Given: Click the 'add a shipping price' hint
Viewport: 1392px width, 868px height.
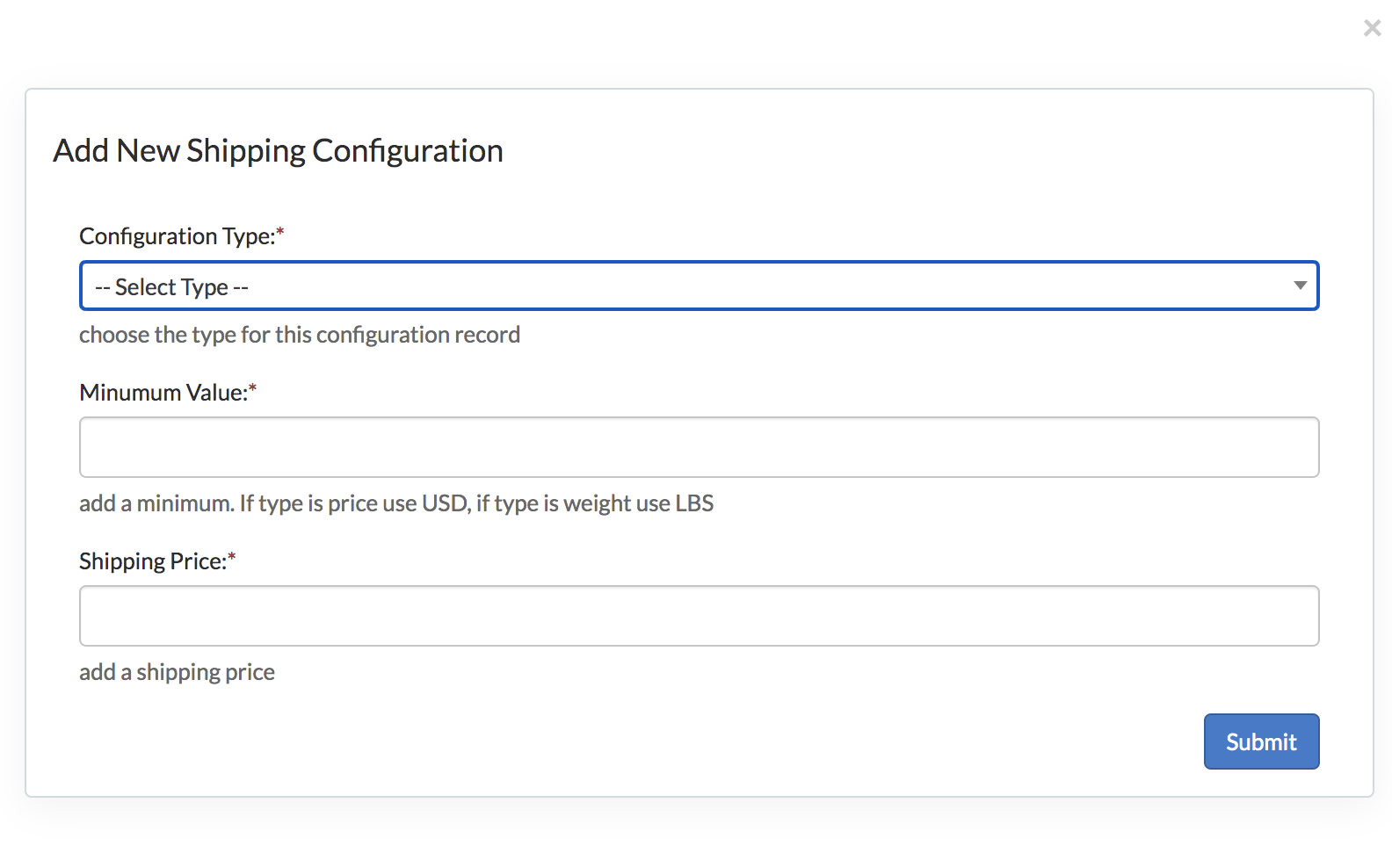Looking at the screenshot, I should click(177, 672).
